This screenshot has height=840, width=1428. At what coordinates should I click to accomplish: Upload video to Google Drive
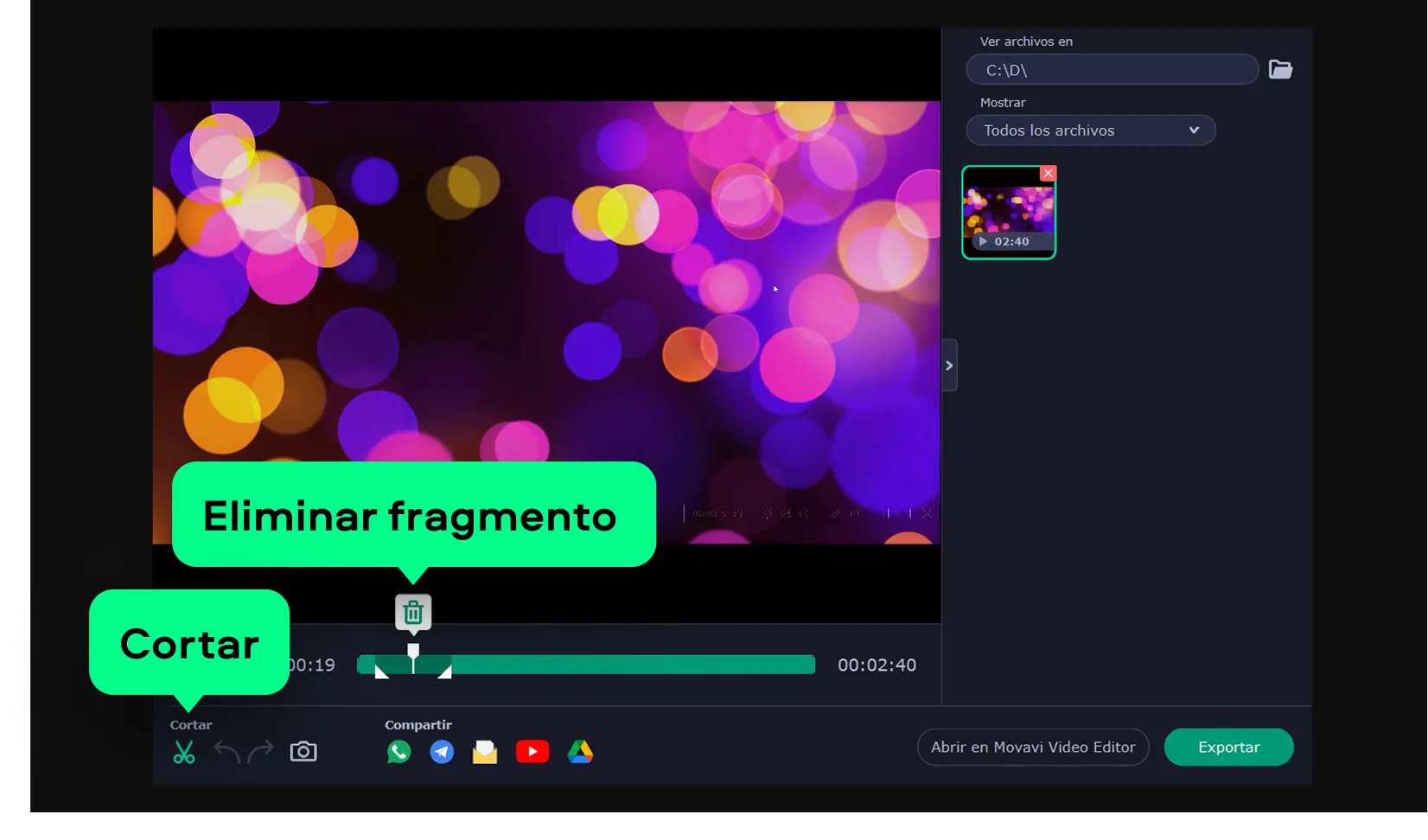580,752
